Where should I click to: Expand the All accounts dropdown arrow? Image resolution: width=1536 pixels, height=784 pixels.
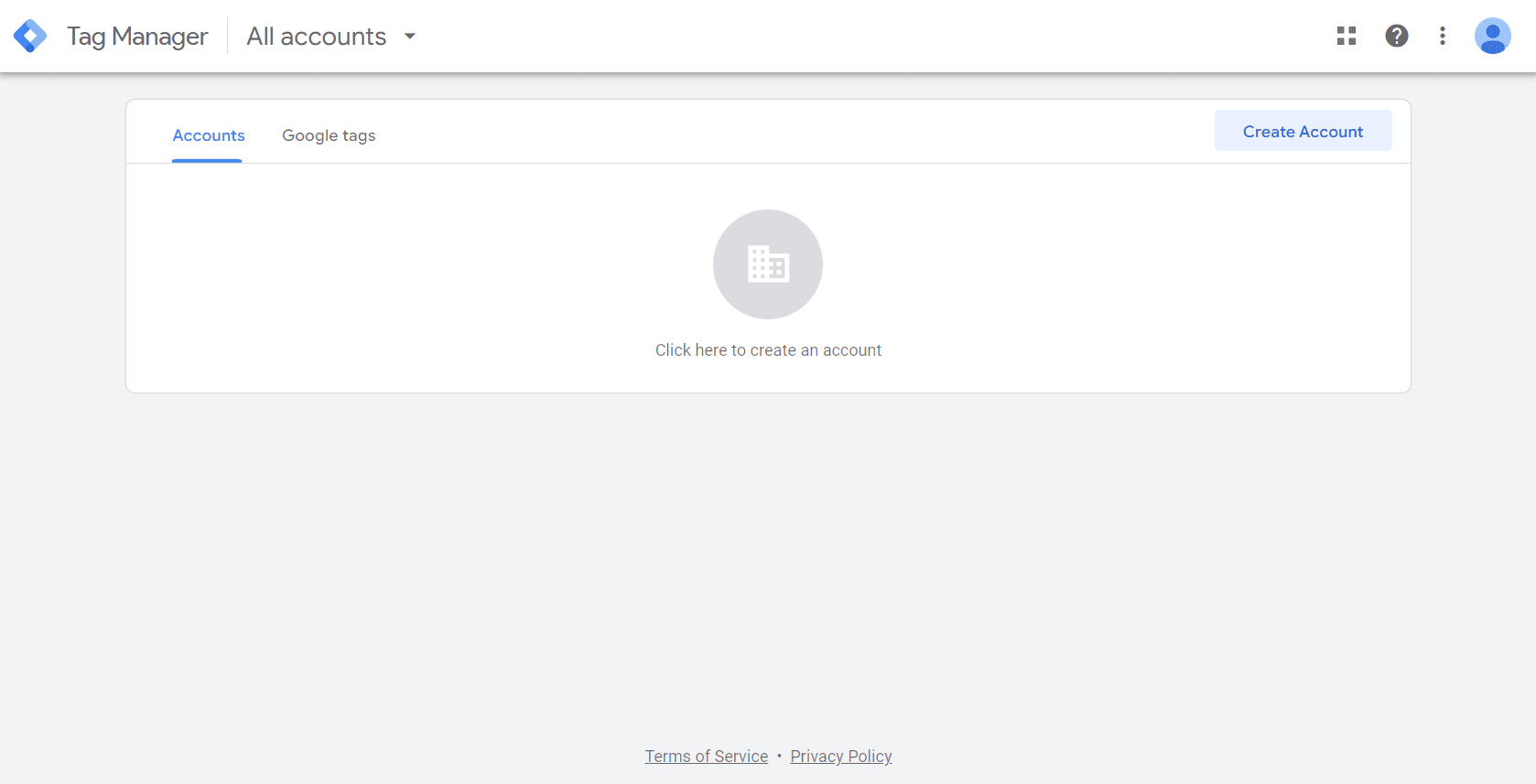[x=410, y=37]
